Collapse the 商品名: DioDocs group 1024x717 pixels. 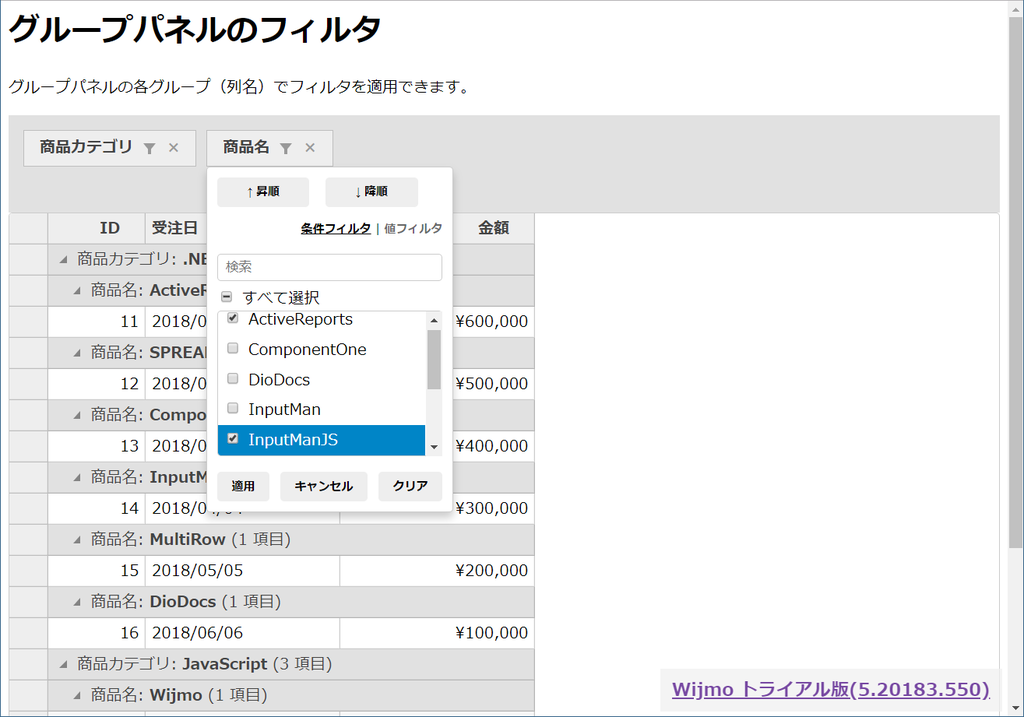pyautogui.click(x=77, y=602)
